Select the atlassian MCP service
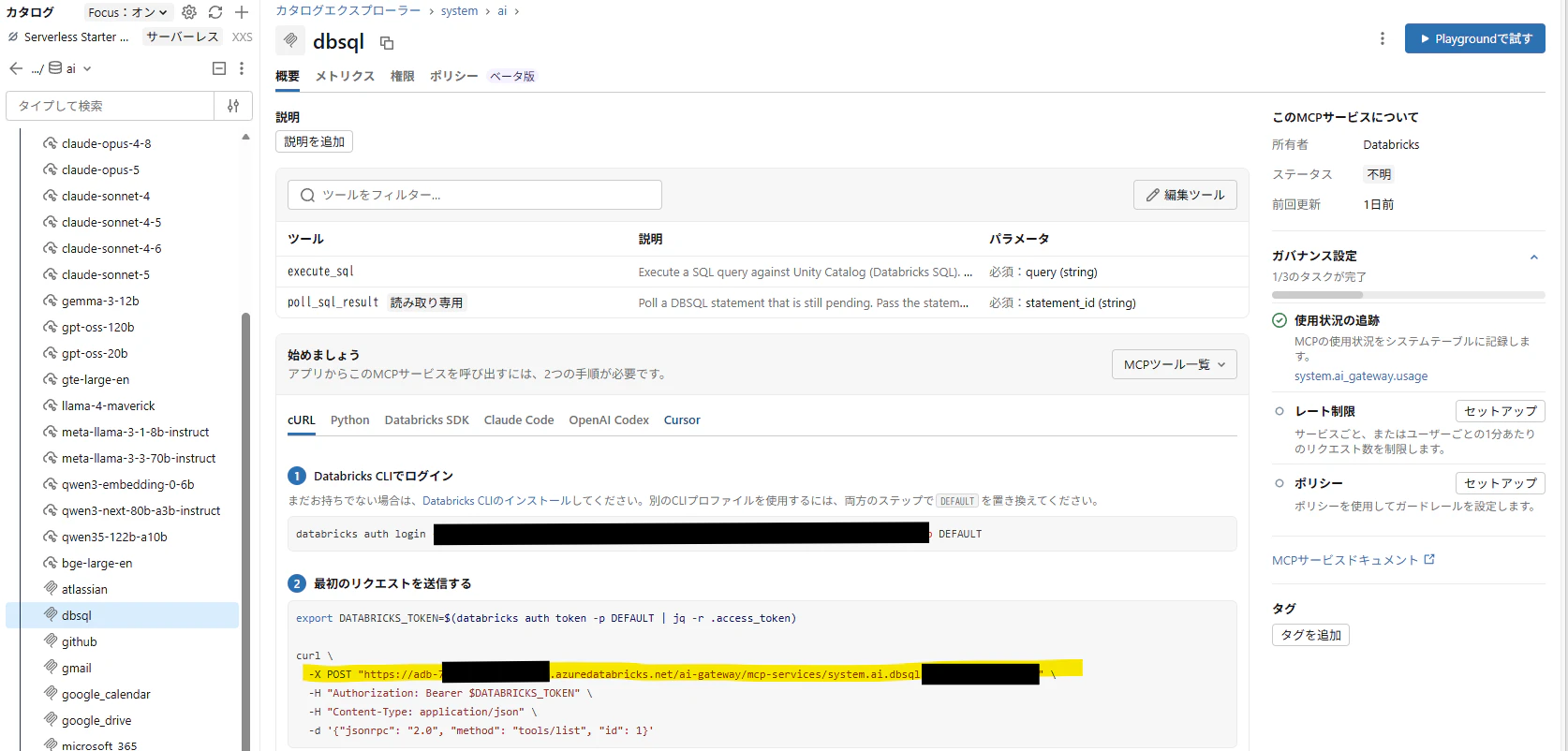 84,589
